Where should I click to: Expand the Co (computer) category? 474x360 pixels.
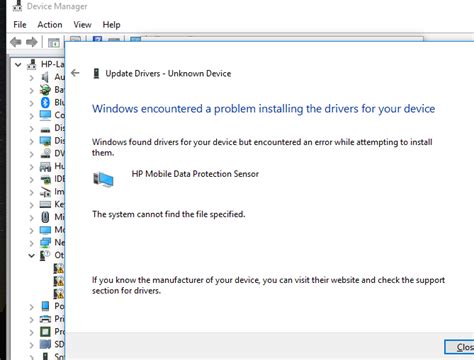[x=31, y=116]
